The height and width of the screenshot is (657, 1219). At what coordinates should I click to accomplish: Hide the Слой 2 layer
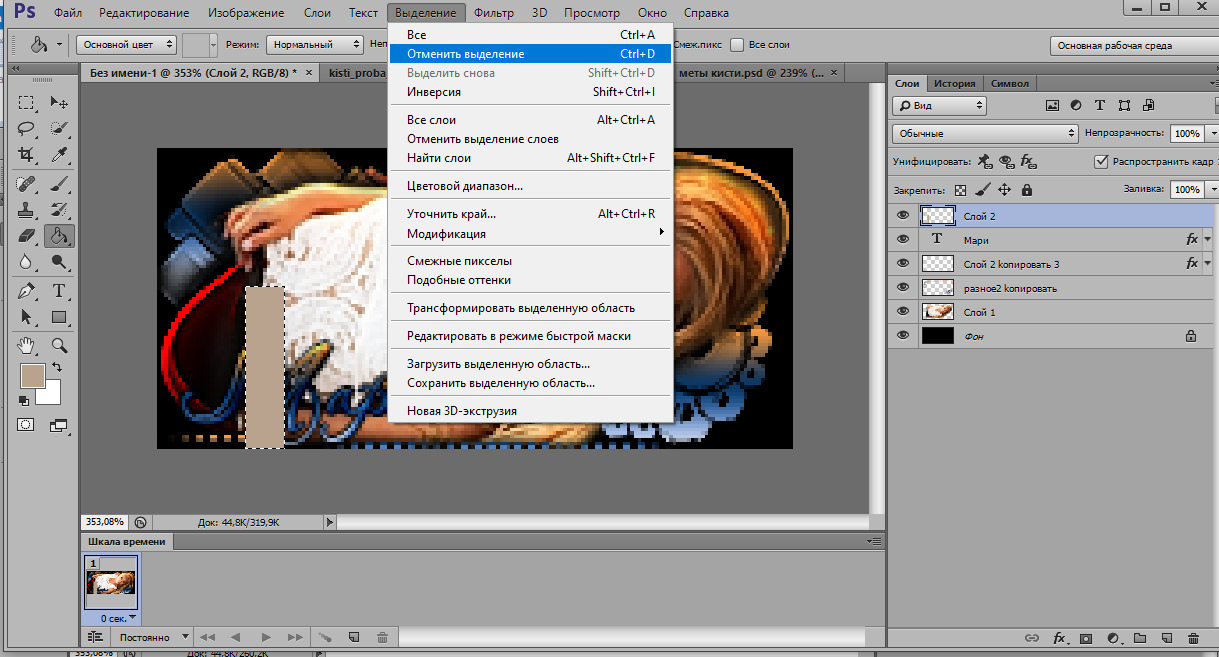tap(903, 215)
